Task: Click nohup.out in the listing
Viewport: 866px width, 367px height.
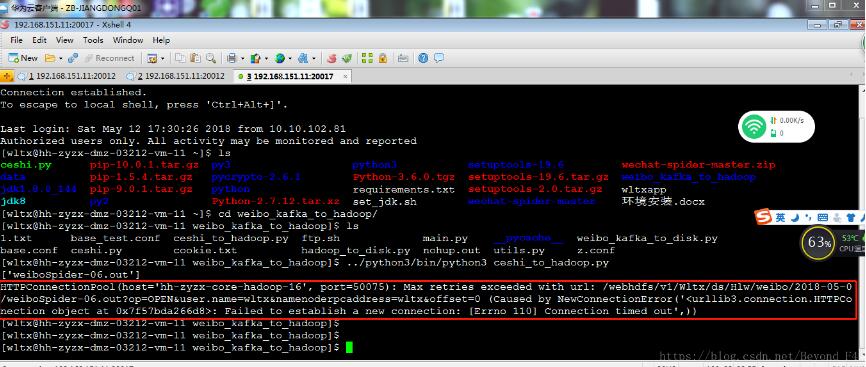Action: [x=451, y=251]
